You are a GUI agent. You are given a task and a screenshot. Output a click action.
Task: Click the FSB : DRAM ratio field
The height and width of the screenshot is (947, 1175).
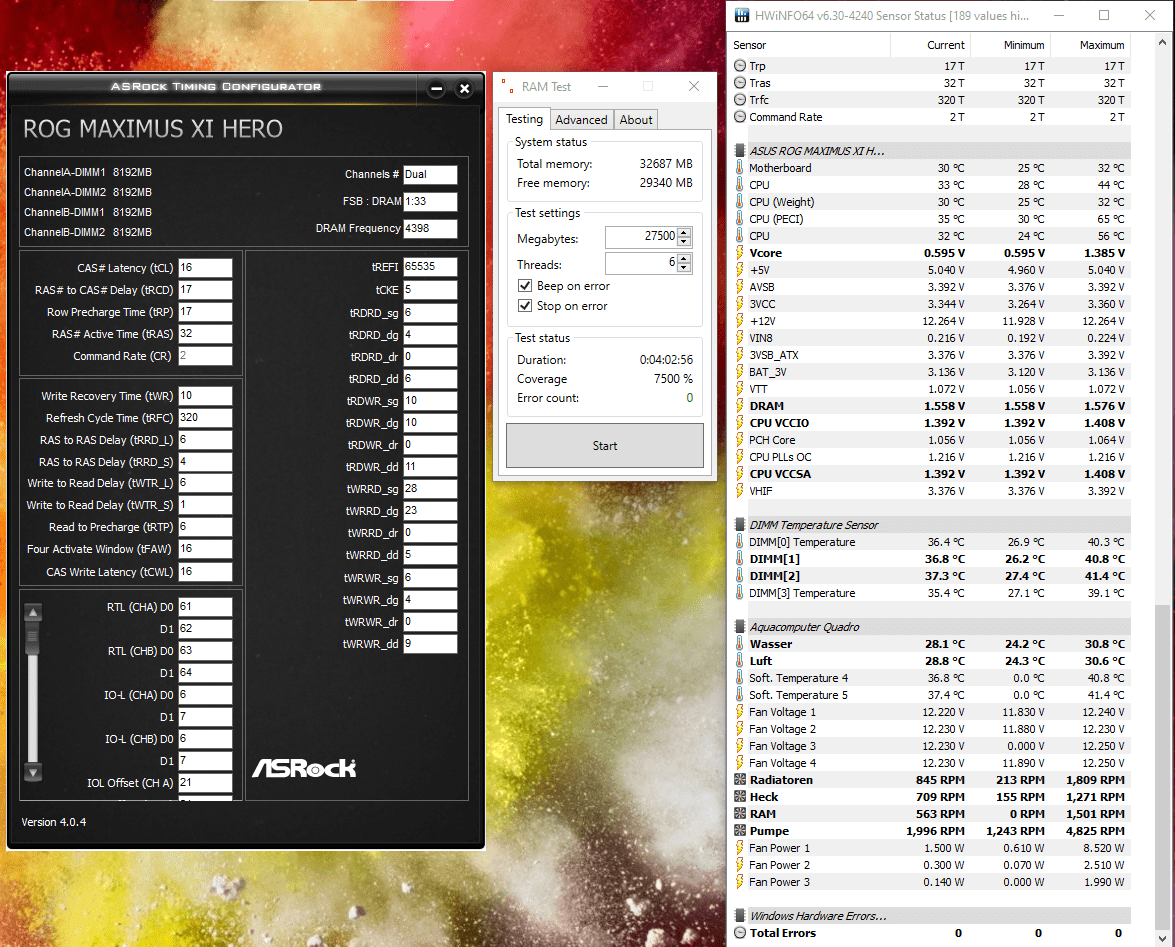point(430,202)
